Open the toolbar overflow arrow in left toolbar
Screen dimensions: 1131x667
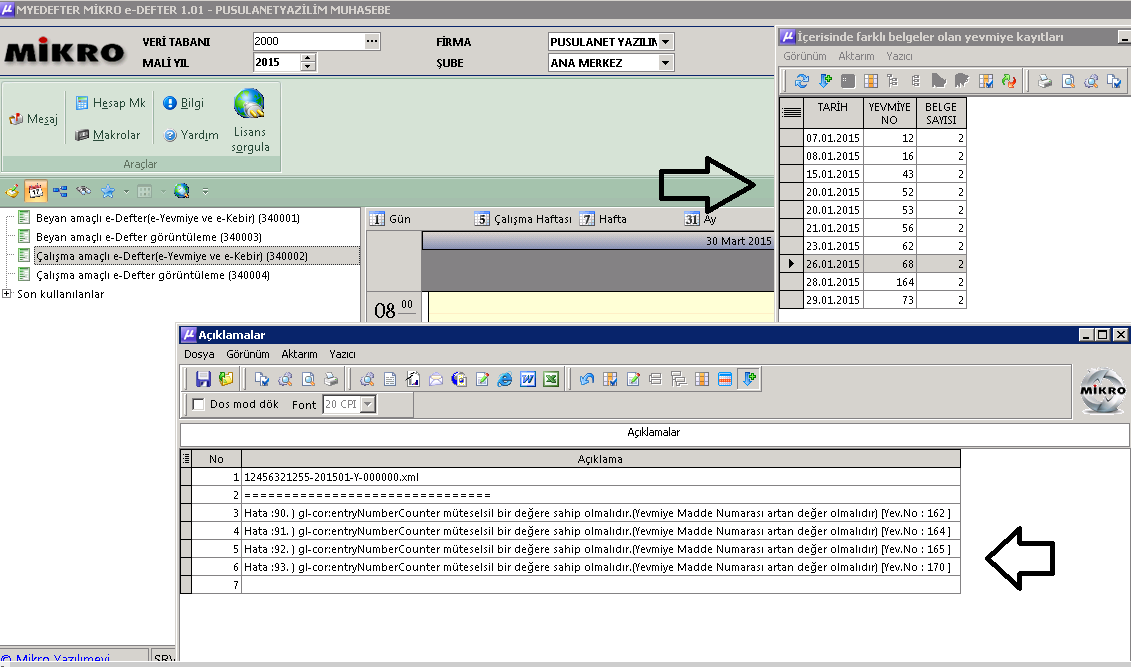(x=206, y=191)
